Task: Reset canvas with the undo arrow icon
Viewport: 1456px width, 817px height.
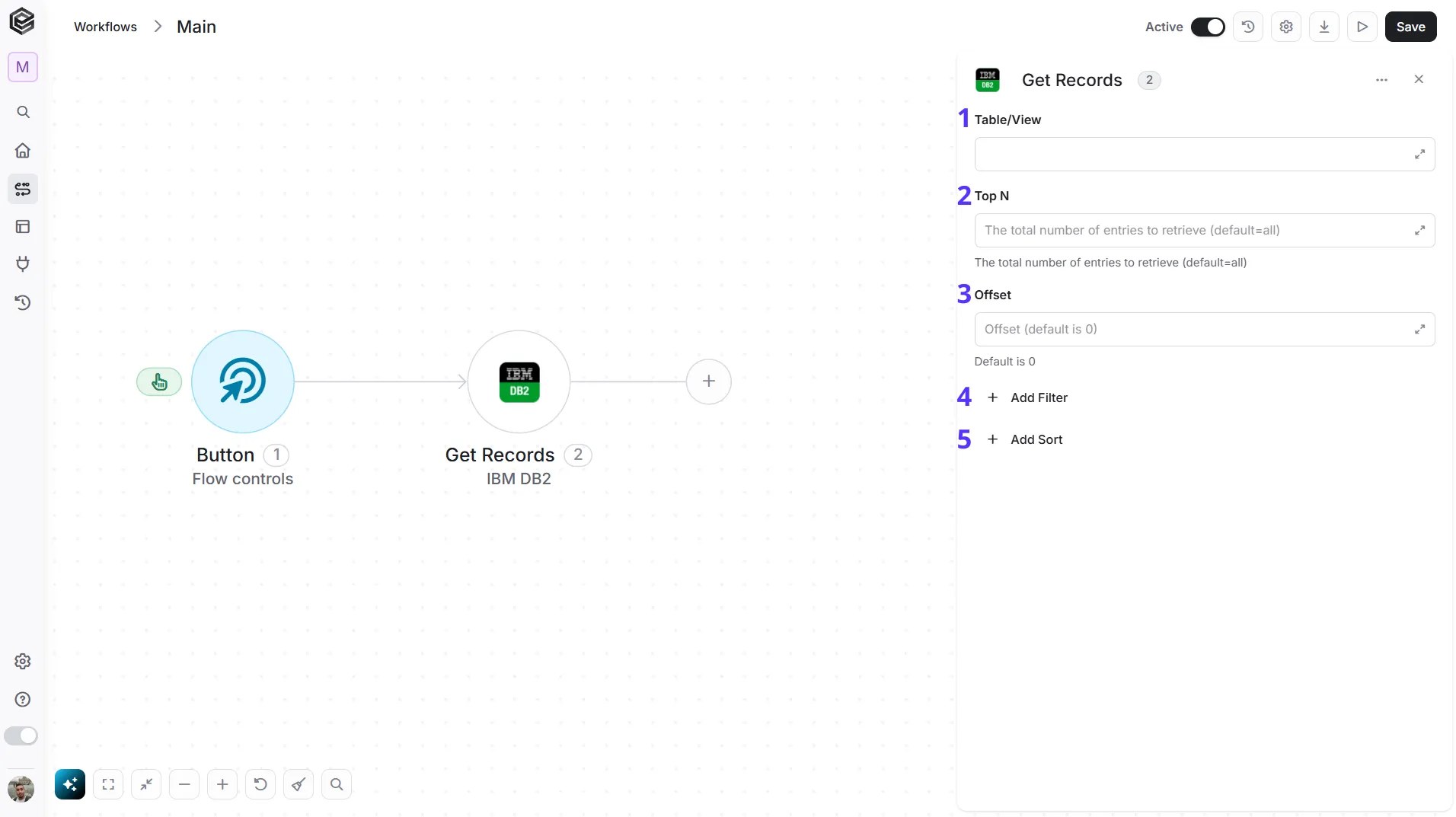Action: coord(260,784)
